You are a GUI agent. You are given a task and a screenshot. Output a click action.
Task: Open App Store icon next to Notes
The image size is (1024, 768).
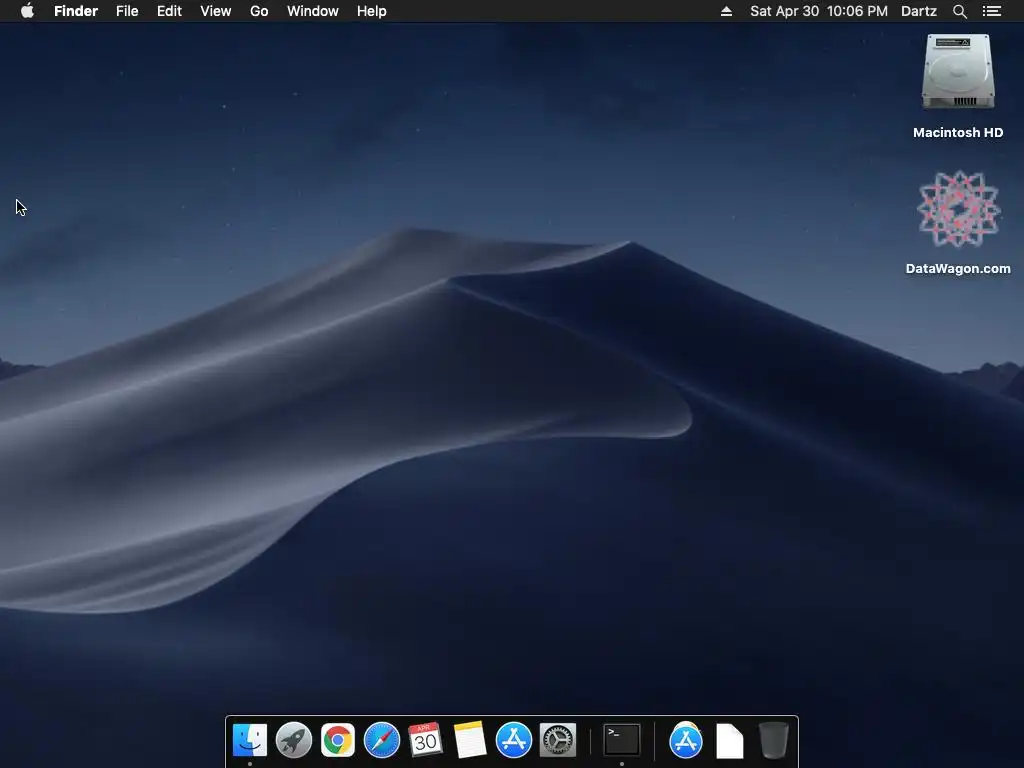[513, 741]
